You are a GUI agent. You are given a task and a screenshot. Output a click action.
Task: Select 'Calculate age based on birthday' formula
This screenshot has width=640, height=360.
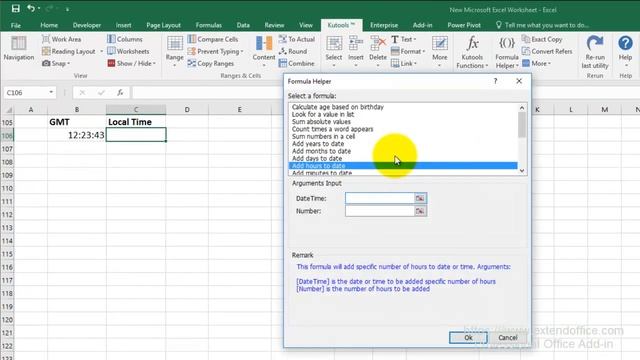tap(403, 107)
